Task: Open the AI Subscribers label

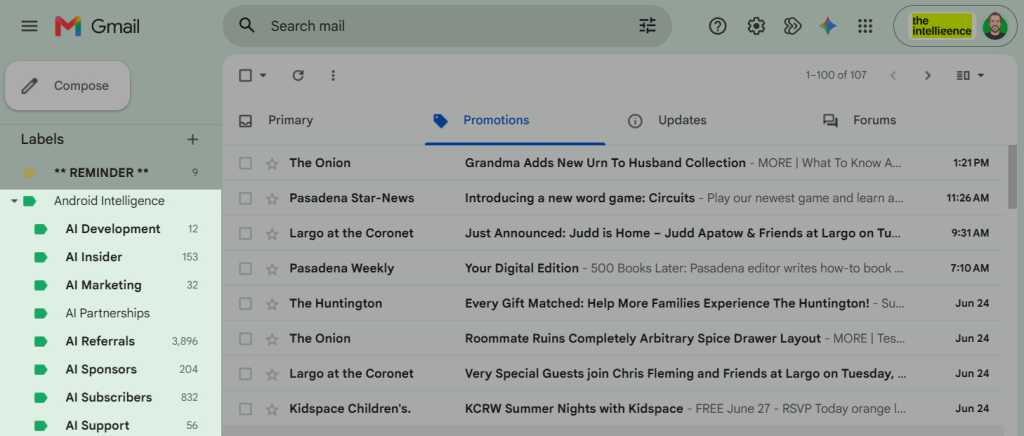Action: 110,397
